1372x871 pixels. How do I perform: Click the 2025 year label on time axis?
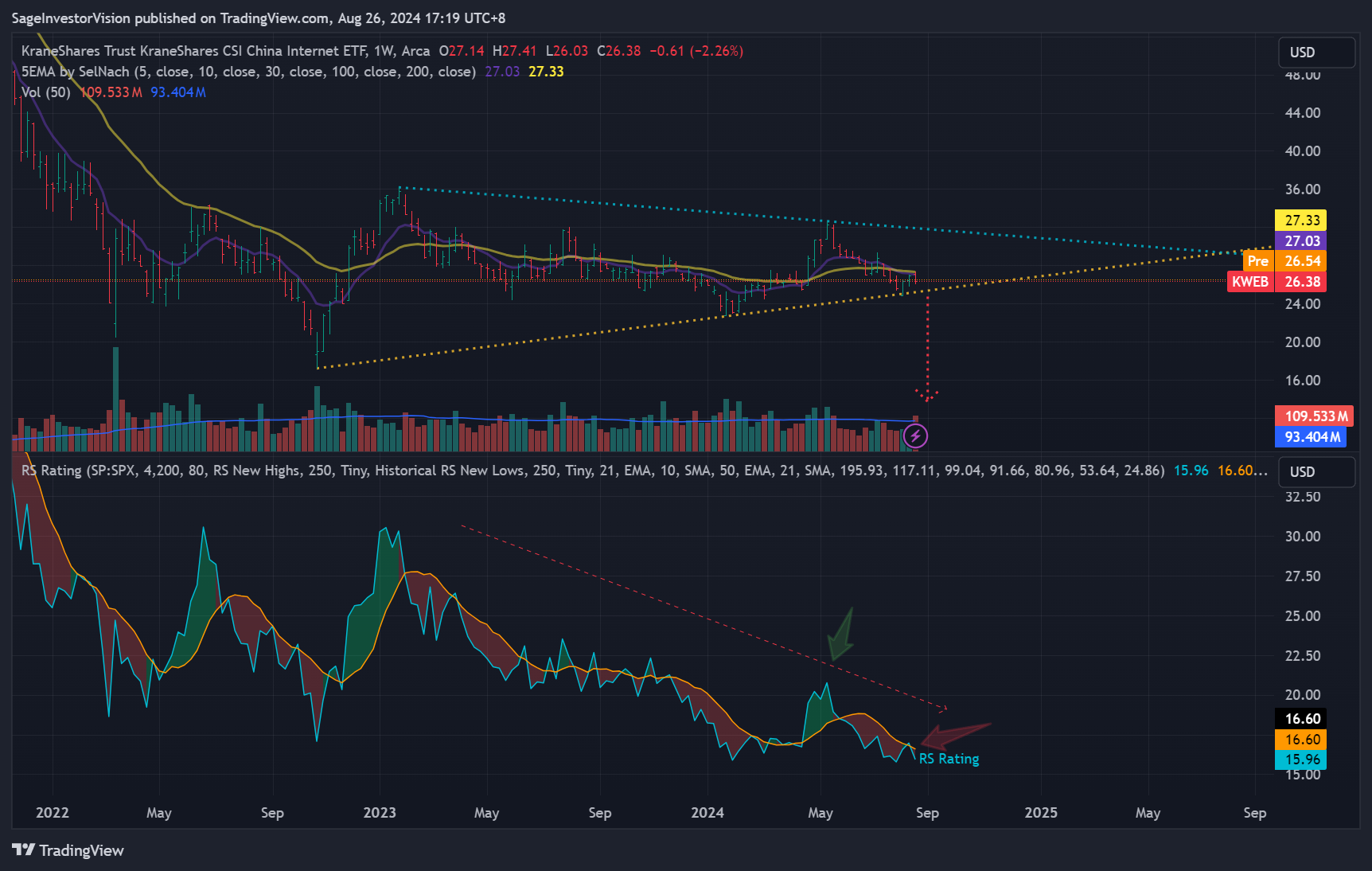1041,813
